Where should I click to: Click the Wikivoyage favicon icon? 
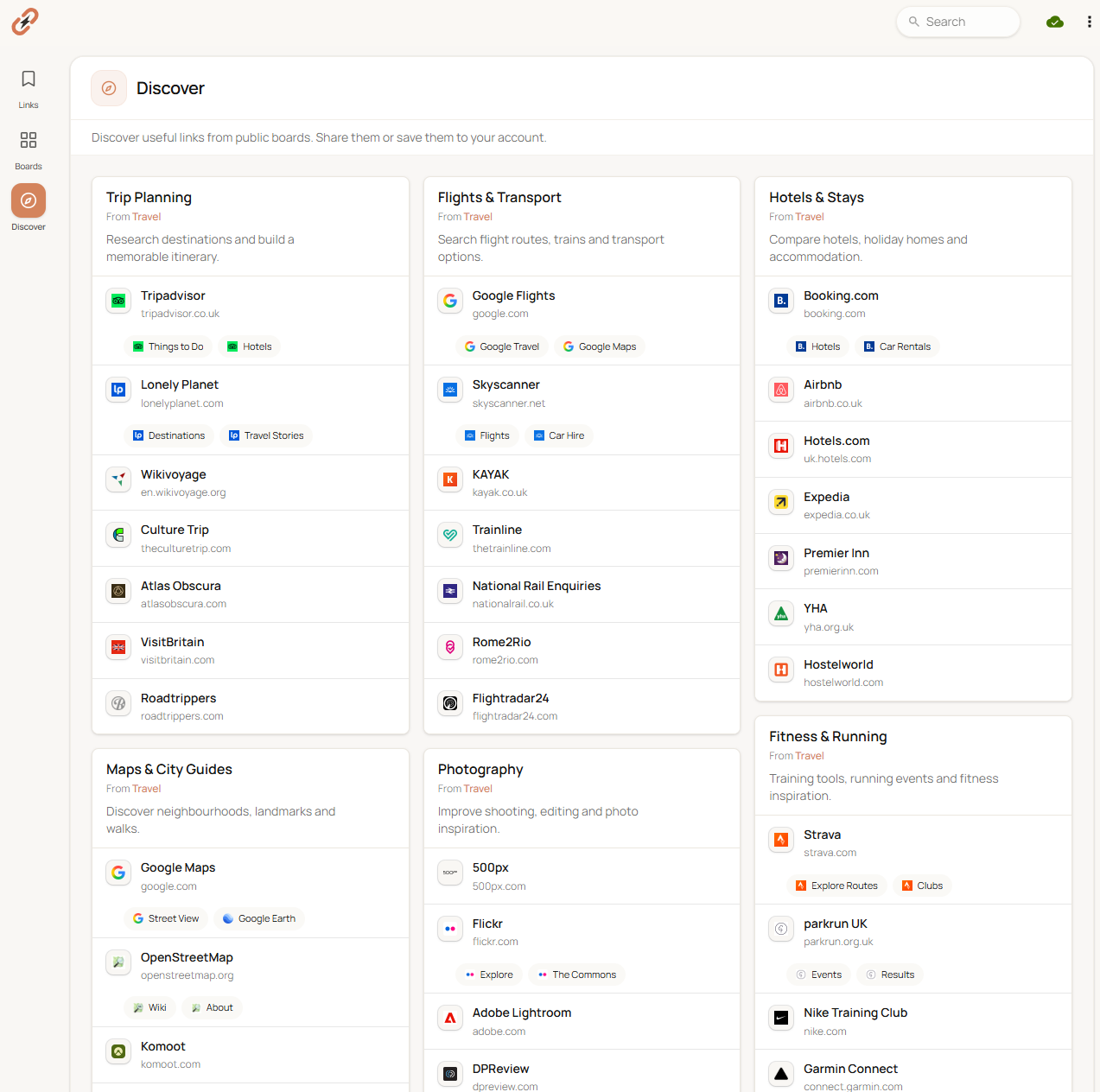(118, 479)
